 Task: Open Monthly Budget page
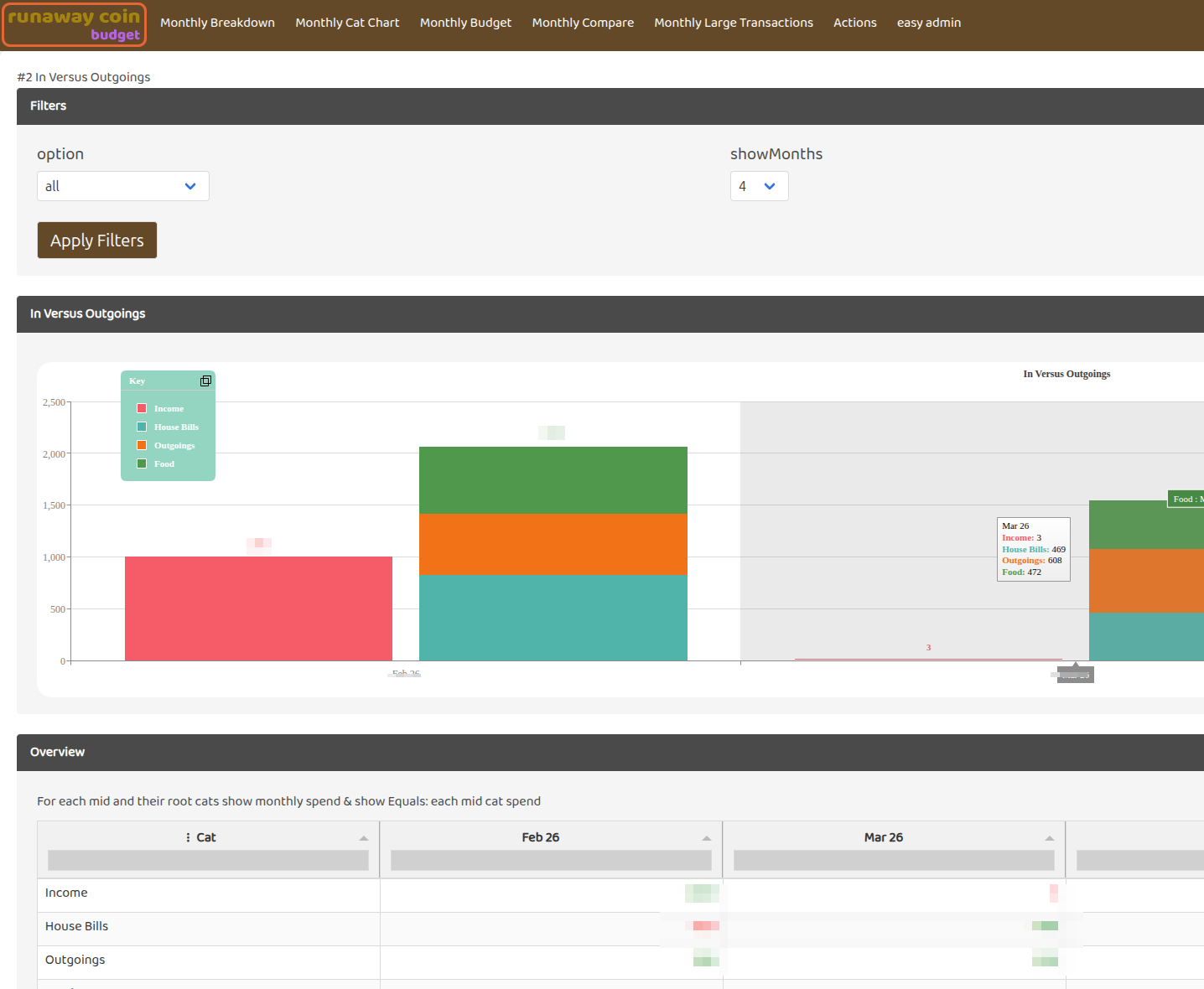(465, 23)
